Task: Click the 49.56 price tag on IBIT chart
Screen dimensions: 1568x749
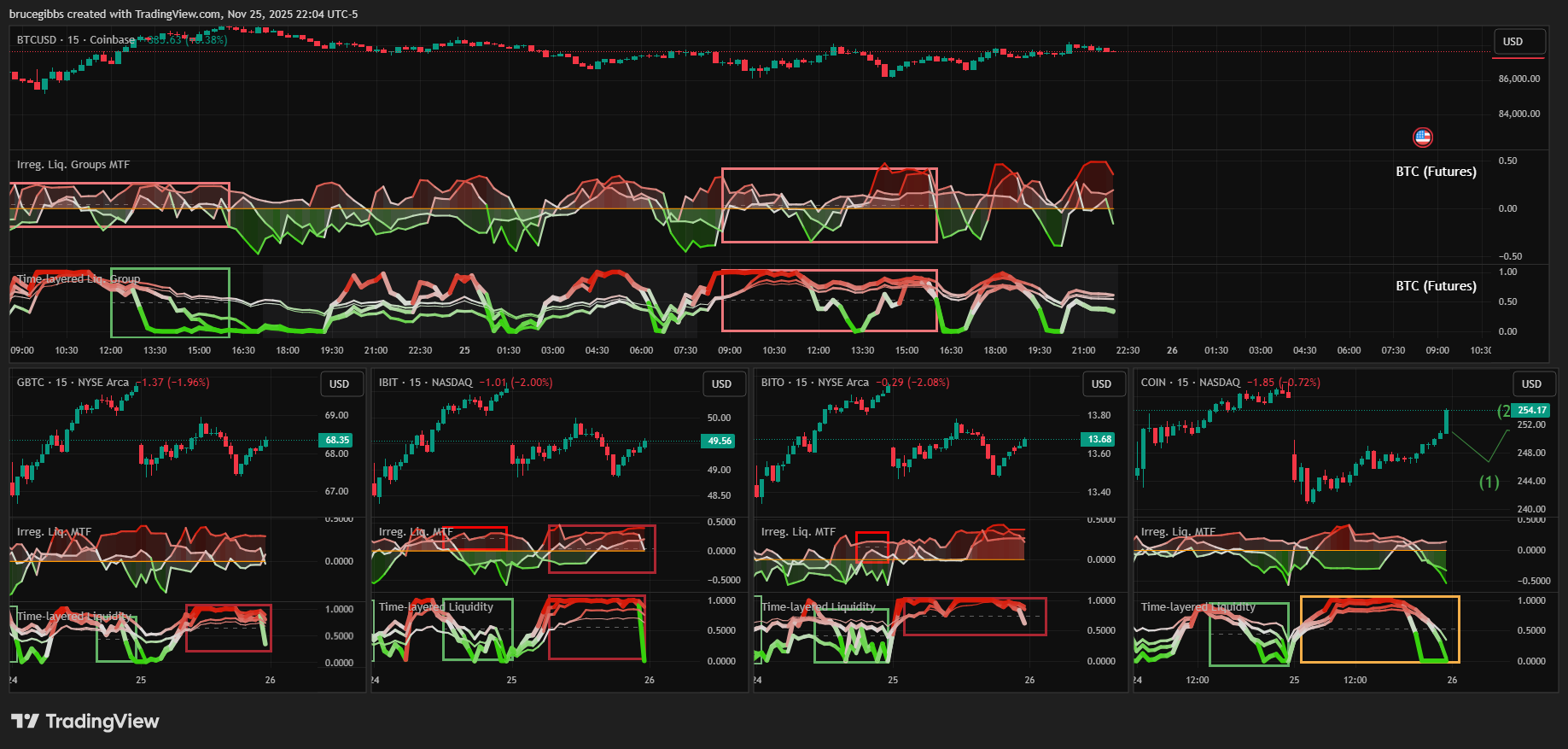Action: pos(720,442)
